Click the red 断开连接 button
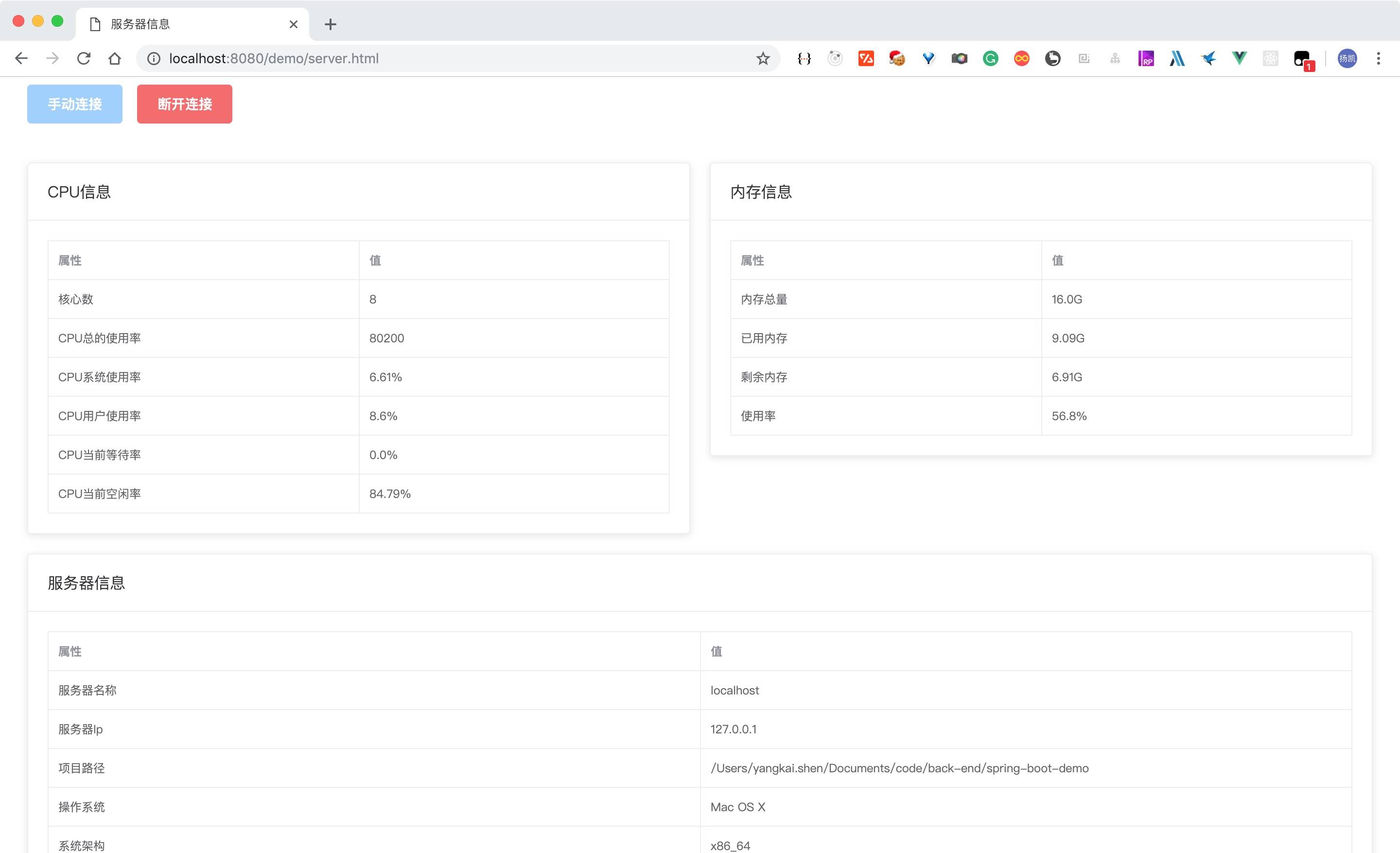 pyautogui.click(x=185, y=104)
